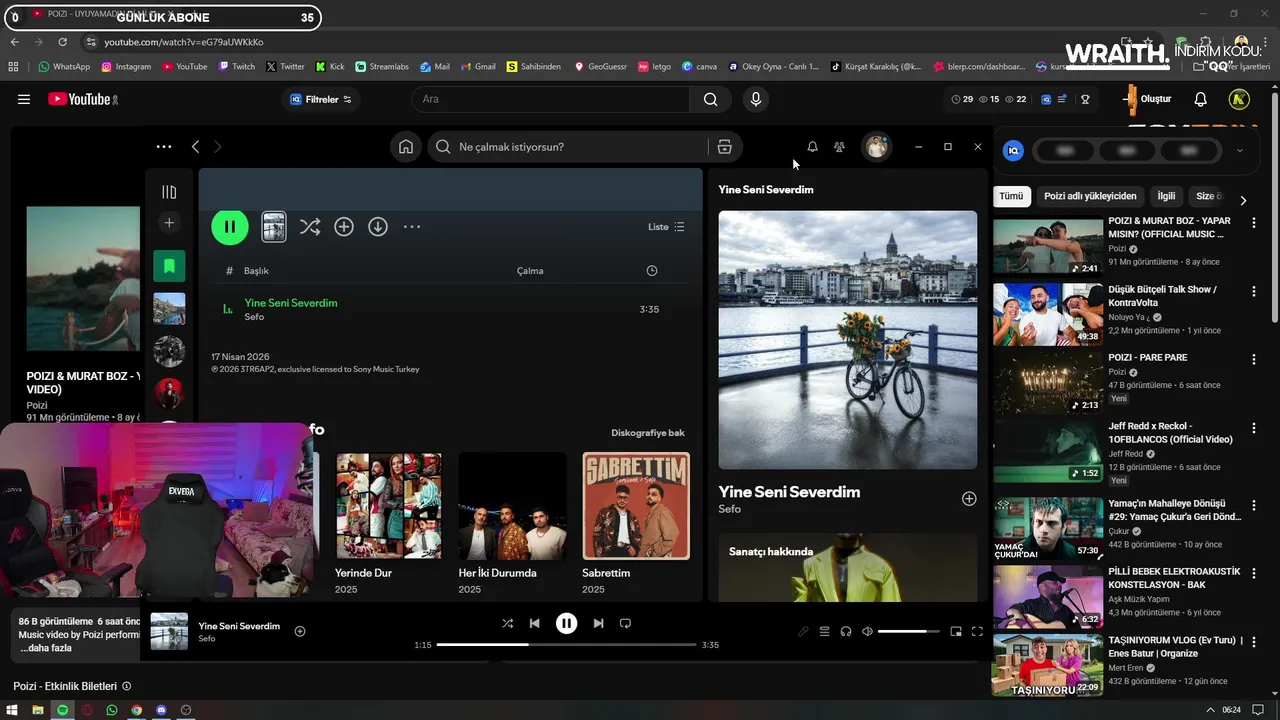The image size is (1280, 720).
Task: Download the album in Spotify
Action: (x=378, y=227)
